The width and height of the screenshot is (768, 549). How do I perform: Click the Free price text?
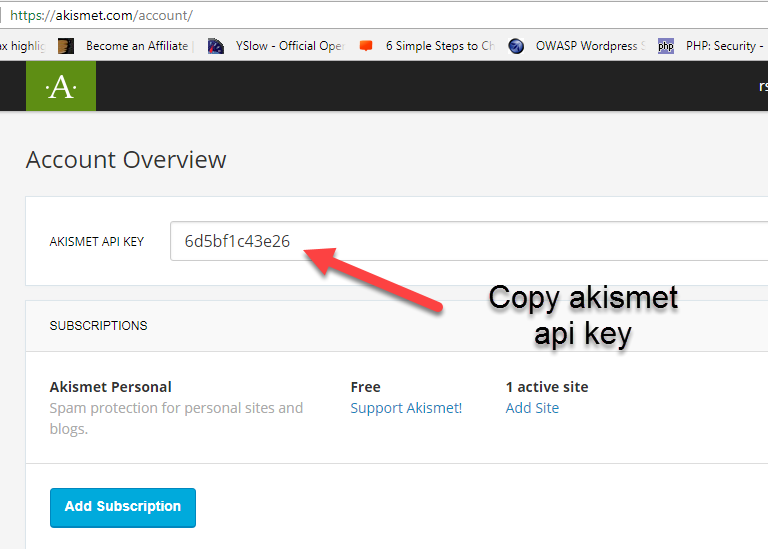[365, 387]
